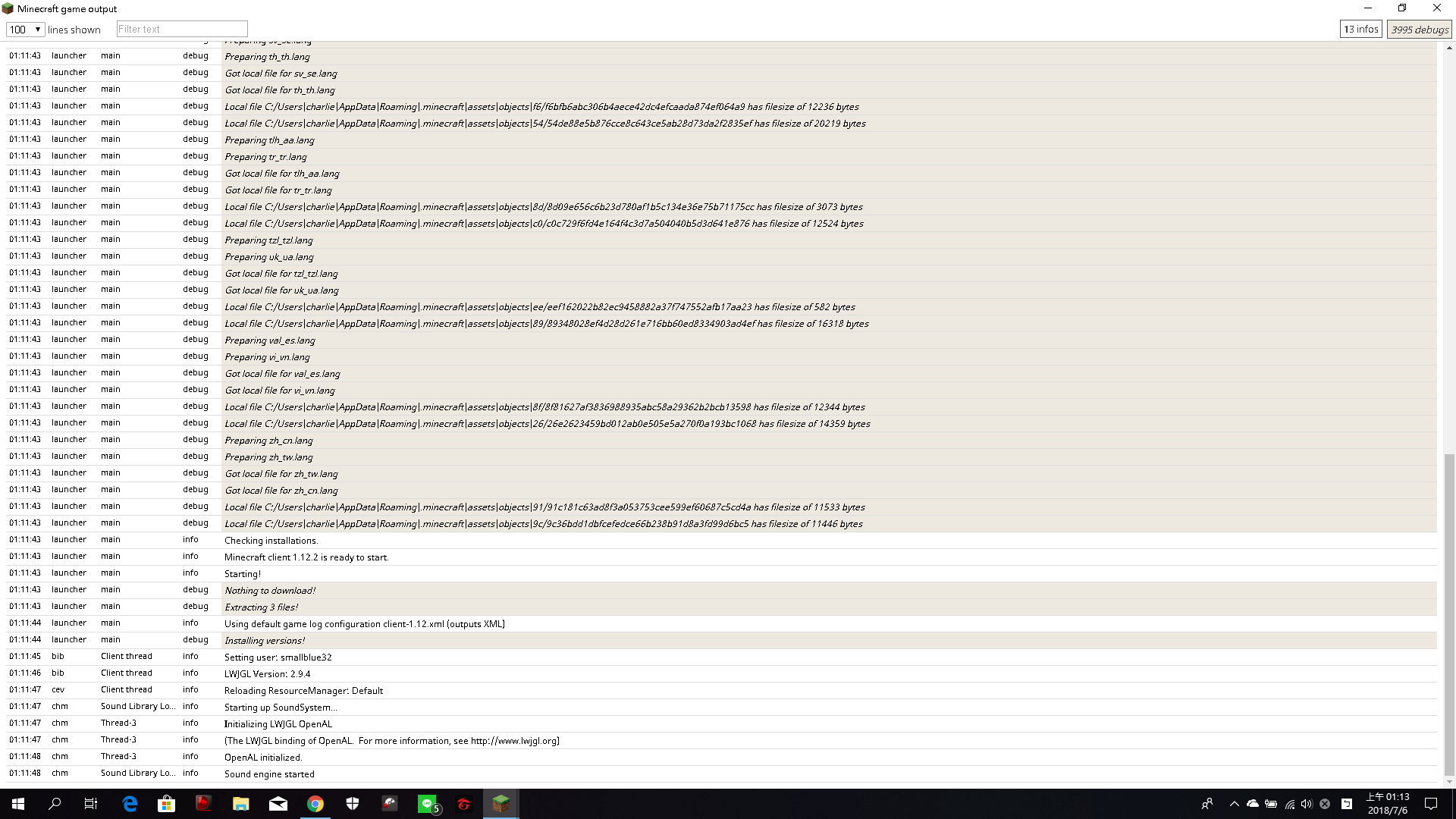The image size is (1456, 819).
Task: Open File Explorer from taskbar
Action: (241, 804)
